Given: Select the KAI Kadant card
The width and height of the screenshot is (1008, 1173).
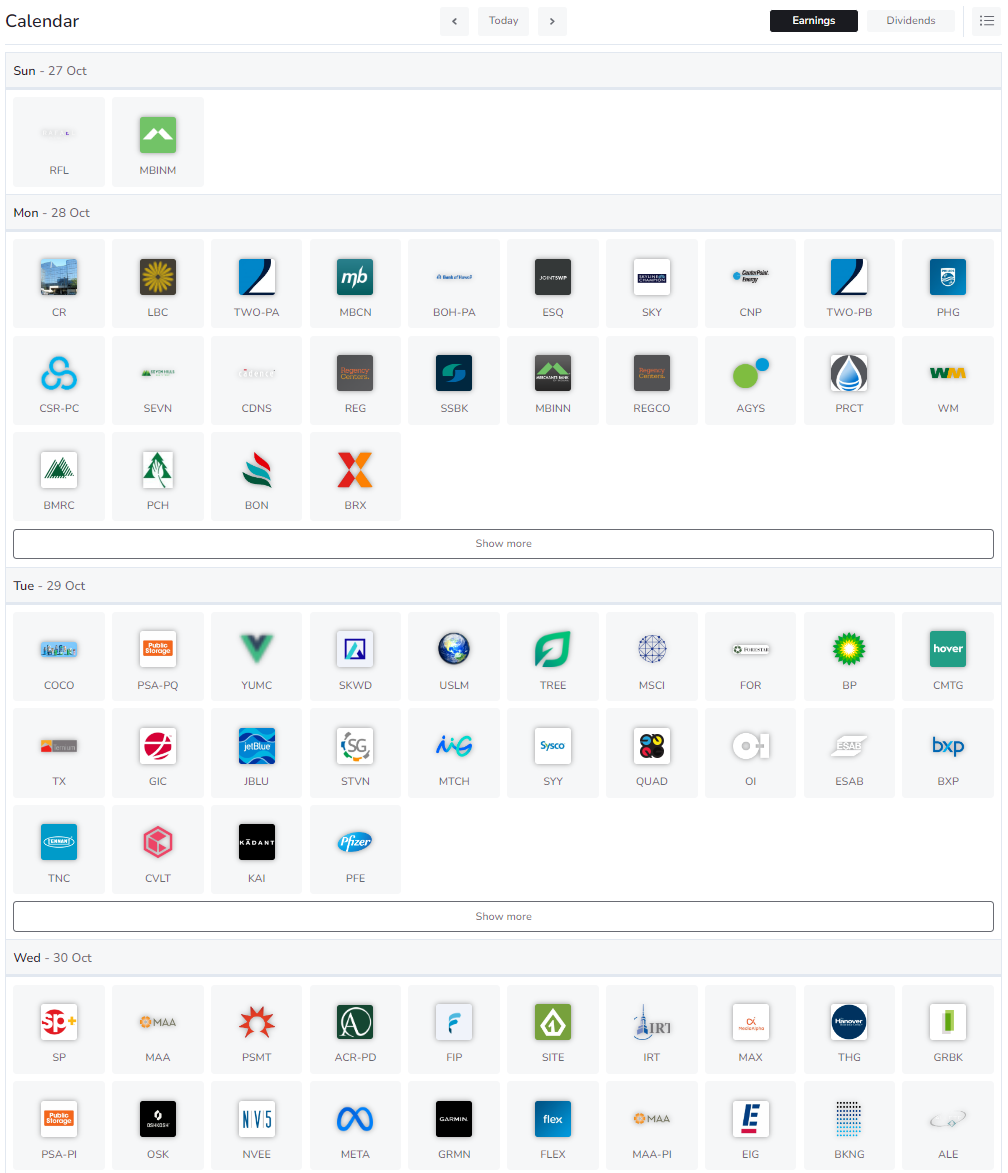Looking at the screenshot, I should 257,849.
